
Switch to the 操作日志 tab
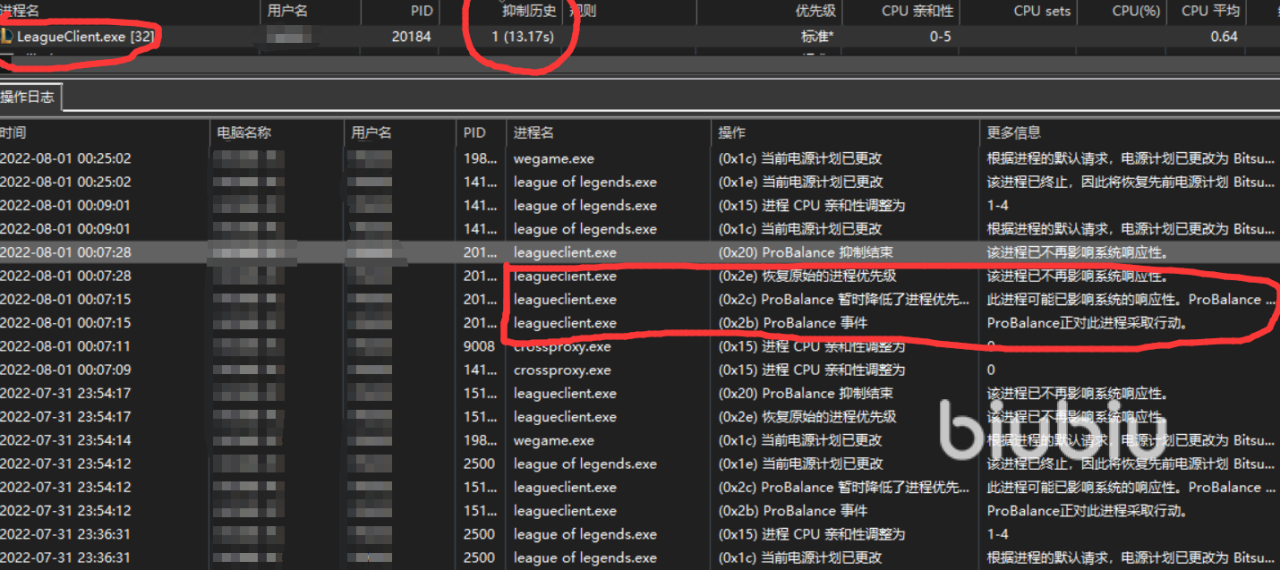coord(29,97)
